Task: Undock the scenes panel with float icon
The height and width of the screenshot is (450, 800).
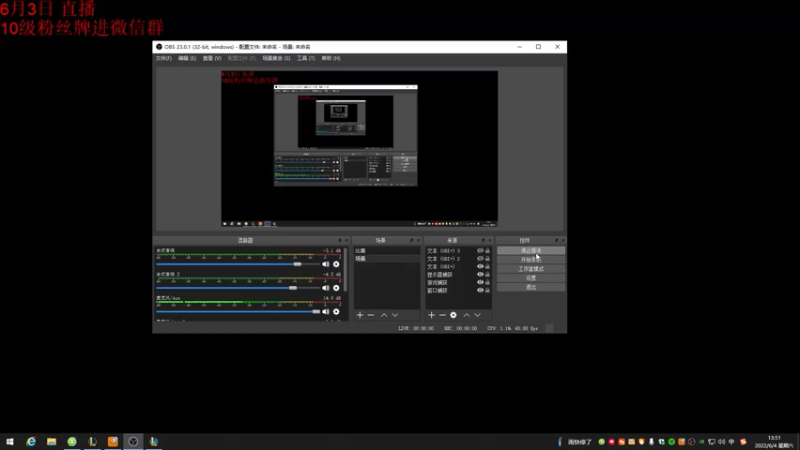Action: (x=412, y=240)
